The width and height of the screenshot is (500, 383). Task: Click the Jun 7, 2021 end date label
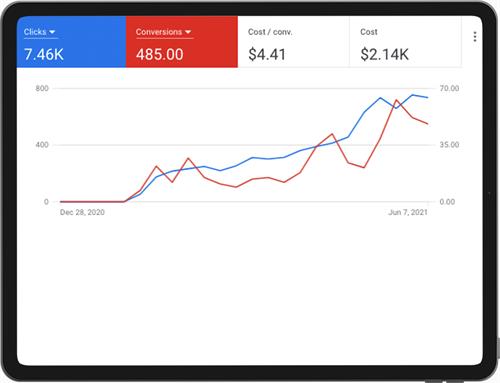tap(408, 212)
